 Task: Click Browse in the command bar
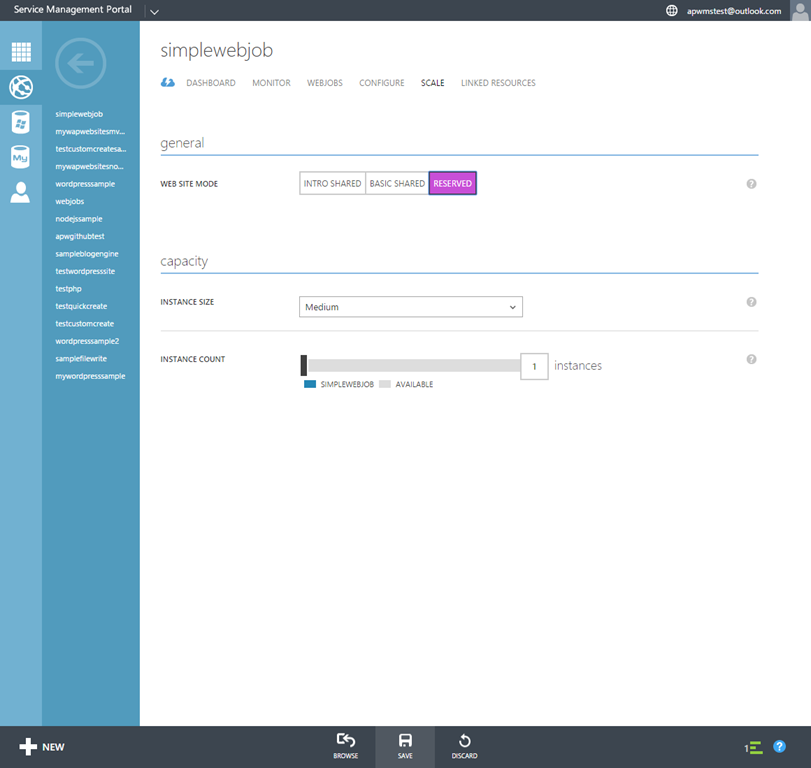[x=346, y=746]
